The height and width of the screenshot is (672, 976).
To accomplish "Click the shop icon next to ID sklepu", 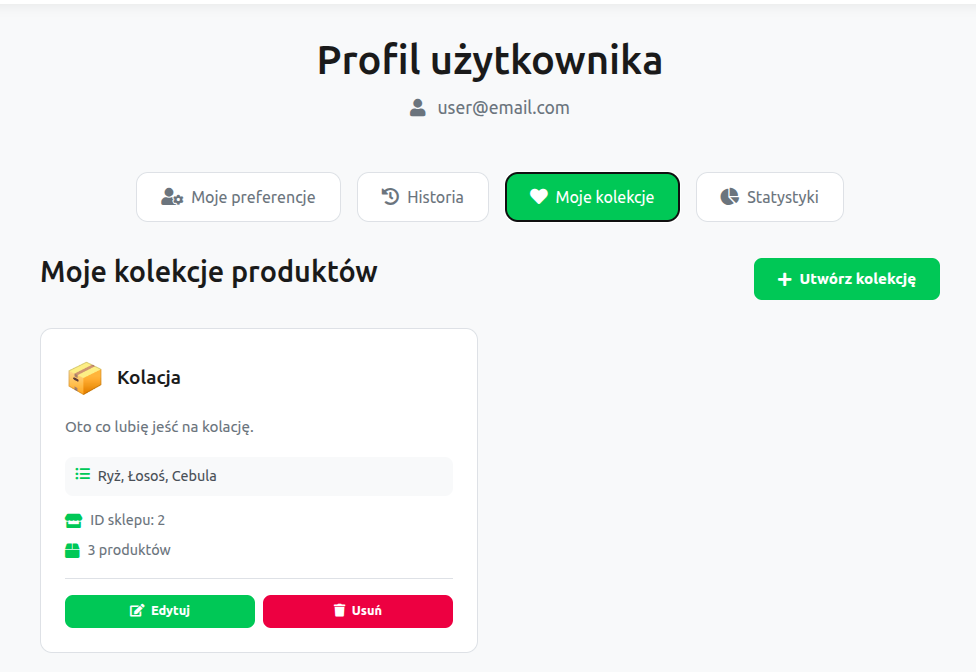I will (71, 519).
